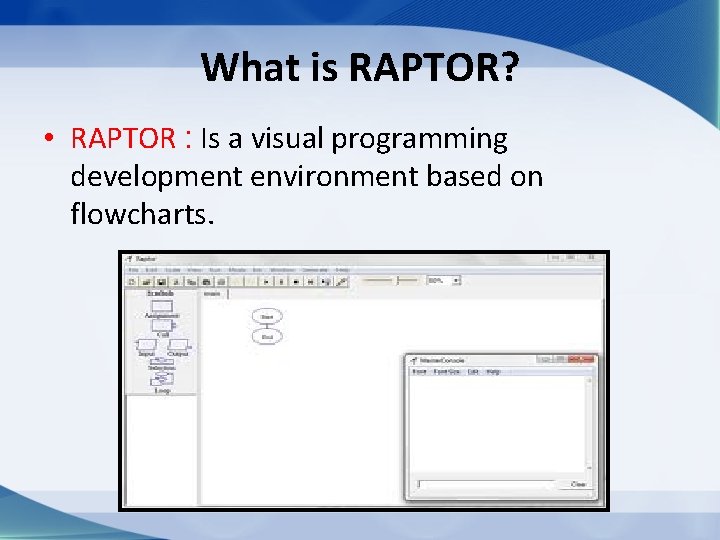Open the Scale menu
This screenshot has height=540, width=720.
pos(173,270)
